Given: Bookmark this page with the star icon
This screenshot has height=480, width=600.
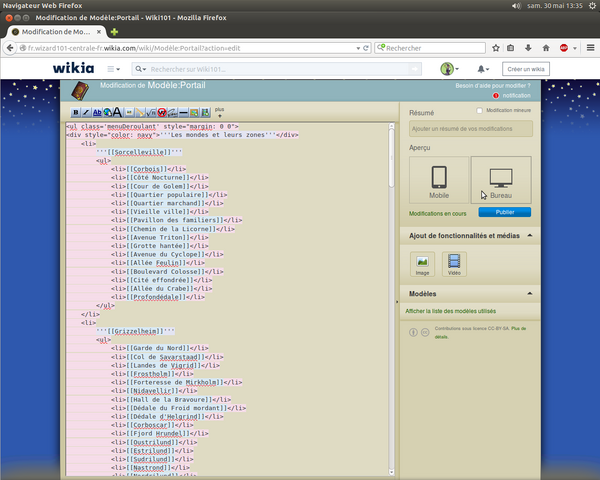Looking at the screenshot, I should [x=496, y=48].
